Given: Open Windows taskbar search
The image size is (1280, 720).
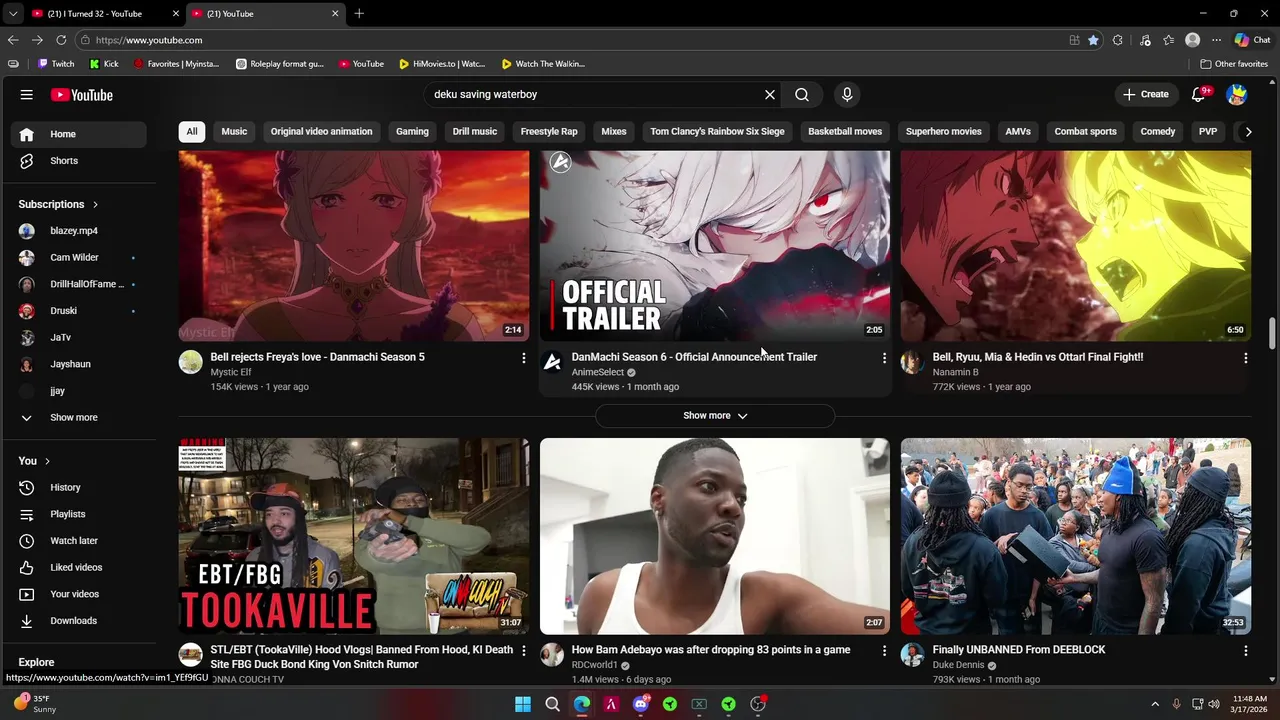Looking at the screenshot, I should (552, 704).
